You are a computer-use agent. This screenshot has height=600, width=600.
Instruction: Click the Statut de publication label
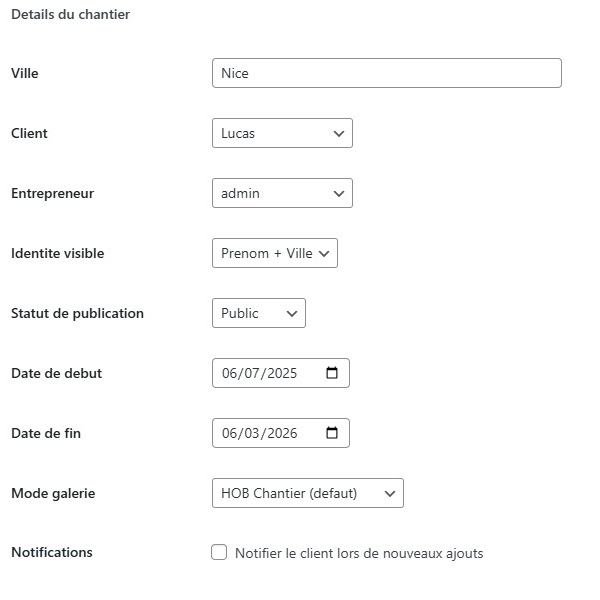click(77, 313)
